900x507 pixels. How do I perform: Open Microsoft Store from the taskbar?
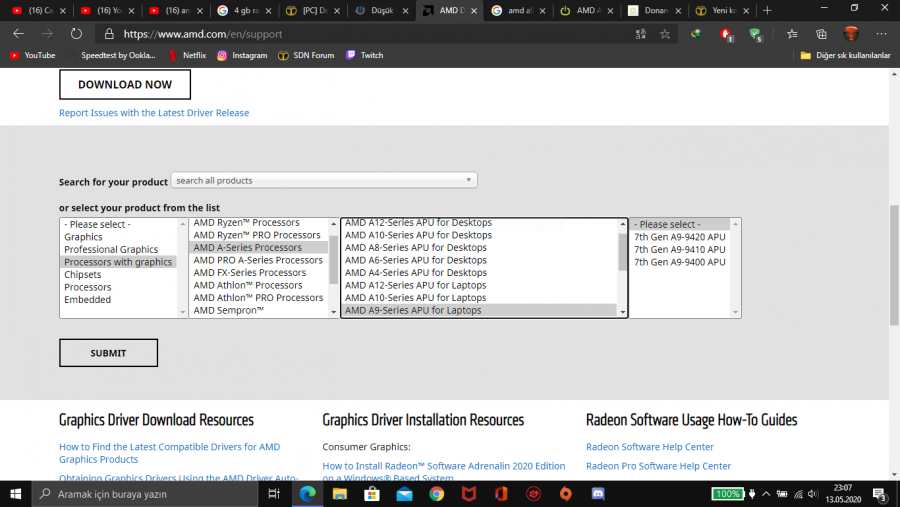(372, 494)
